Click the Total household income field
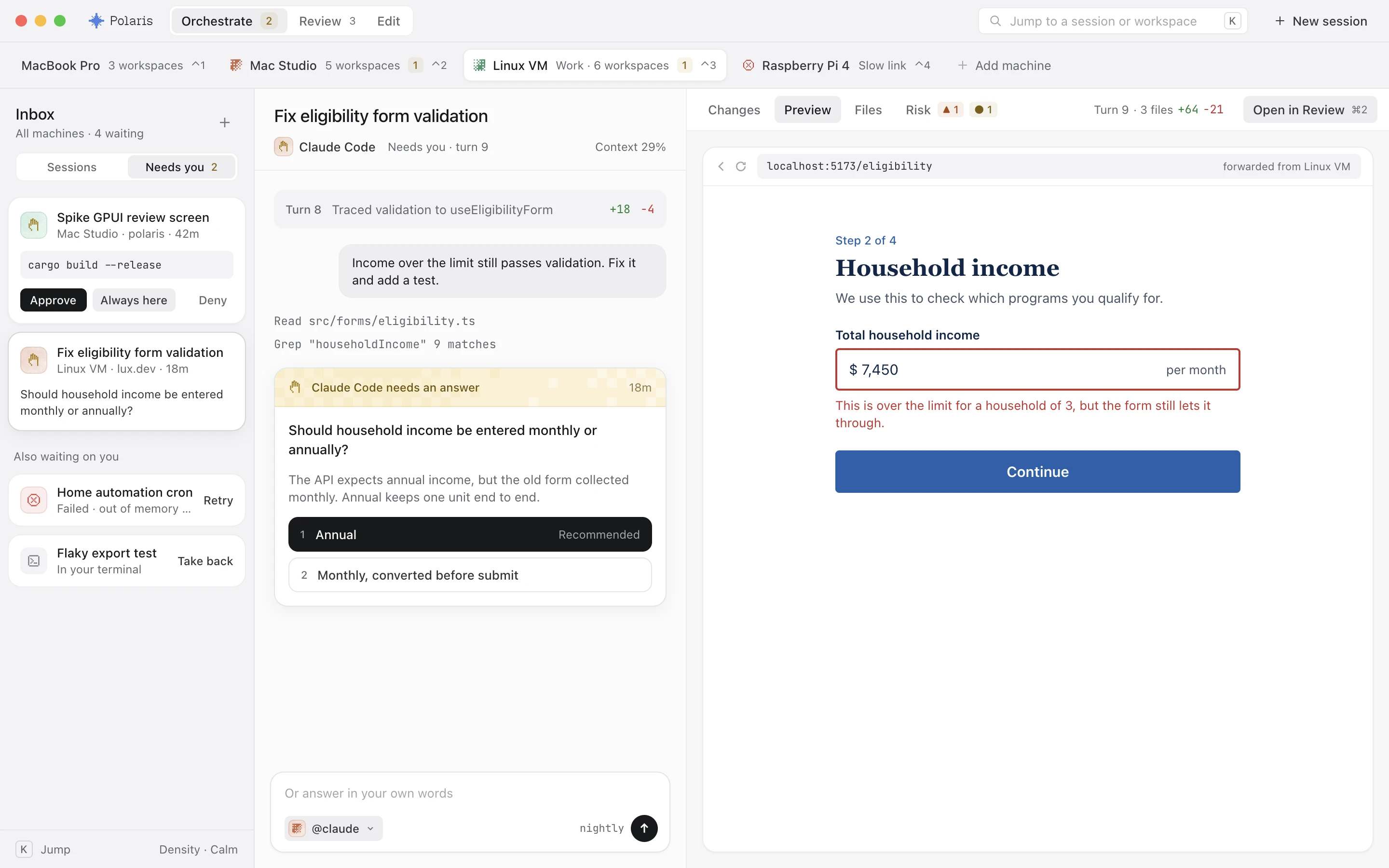 coord(1037,370)
